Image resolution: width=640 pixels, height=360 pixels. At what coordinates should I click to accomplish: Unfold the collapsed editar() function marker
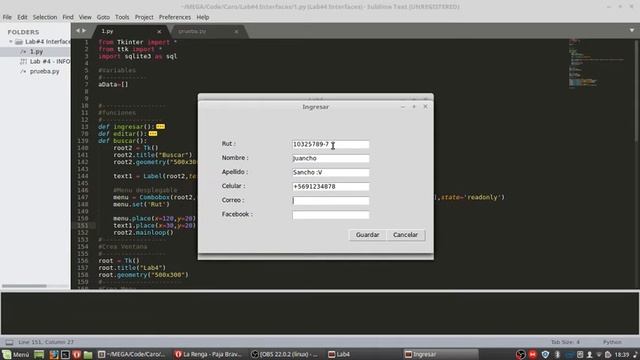153,133
